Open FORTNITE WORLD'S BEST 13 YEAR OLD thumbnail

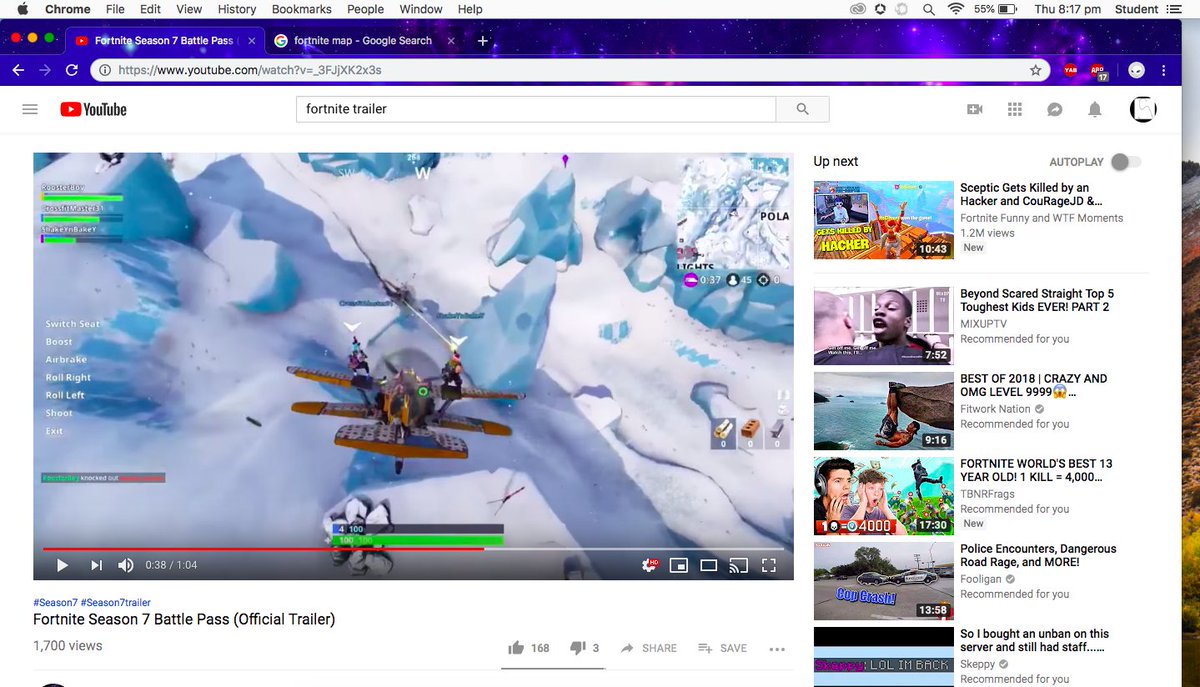point(883,495)
